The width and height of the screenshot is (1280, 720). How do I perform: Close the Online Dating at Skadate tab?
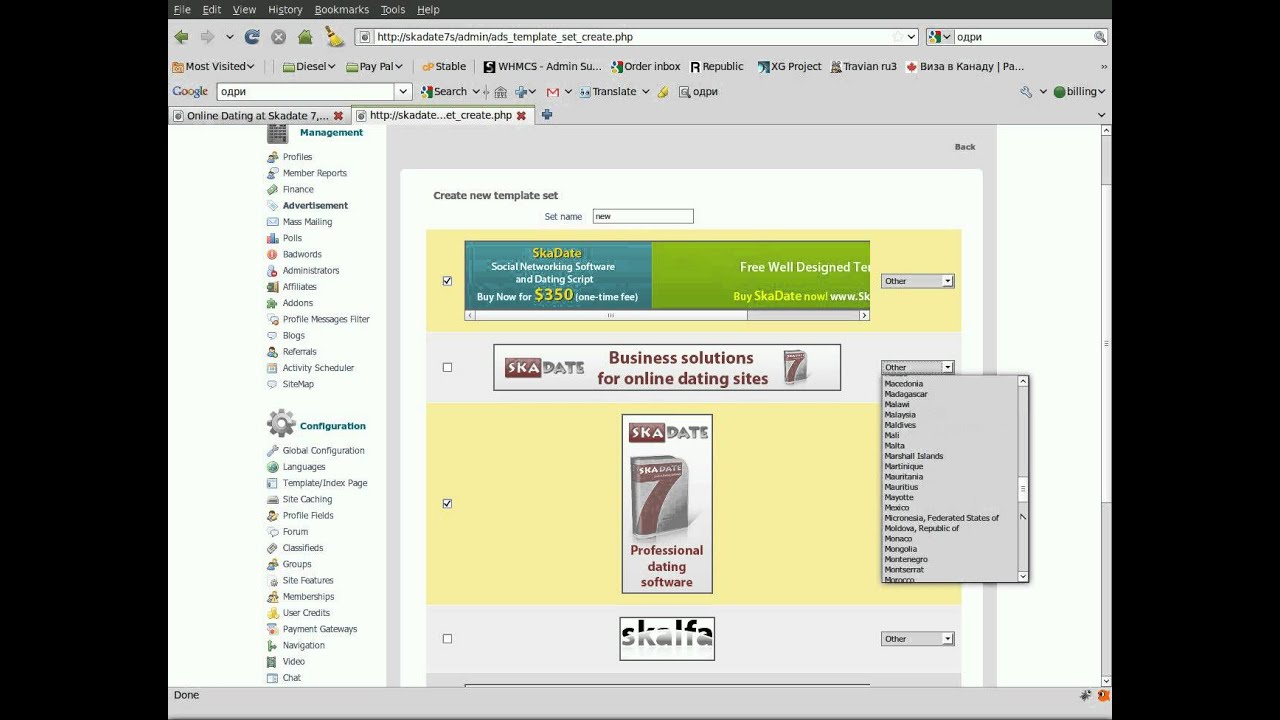point(338,115)
